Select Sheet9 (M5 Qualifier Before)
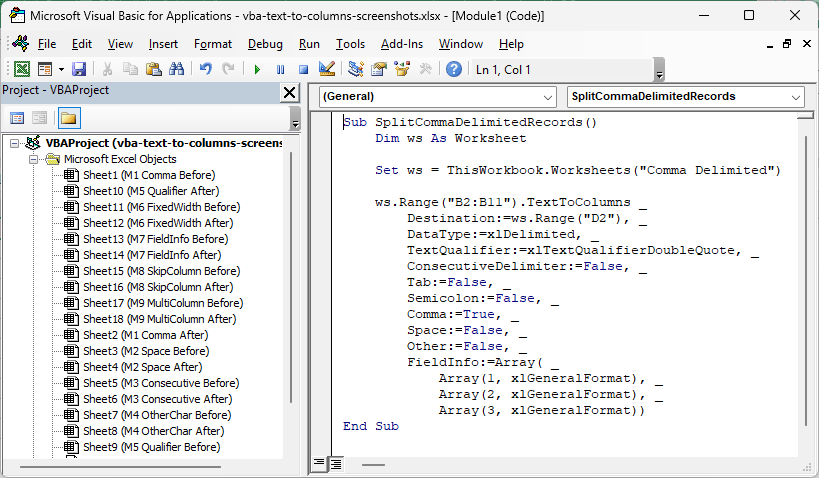This screenshot has width=819, height=478. click(151, 447)
